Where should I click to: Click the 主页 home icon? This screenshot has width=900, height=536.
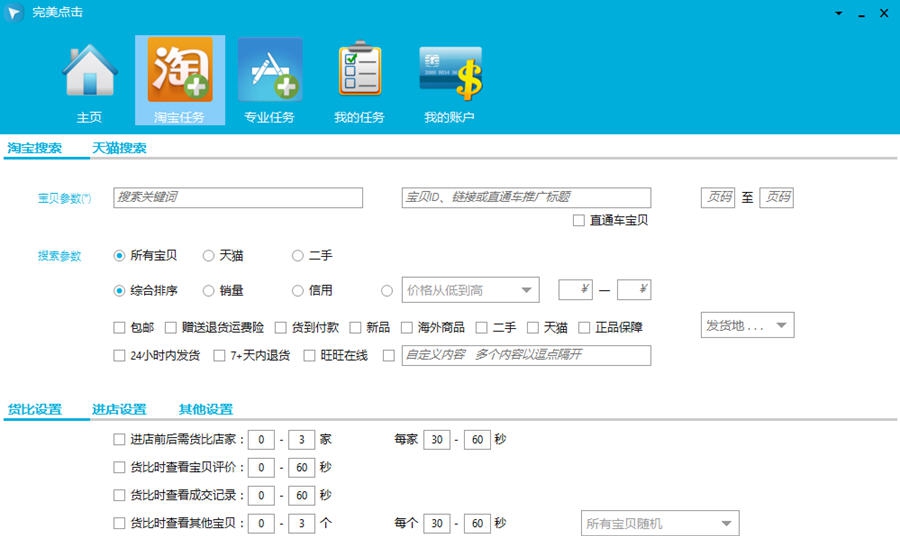click(x=90, y=70)
